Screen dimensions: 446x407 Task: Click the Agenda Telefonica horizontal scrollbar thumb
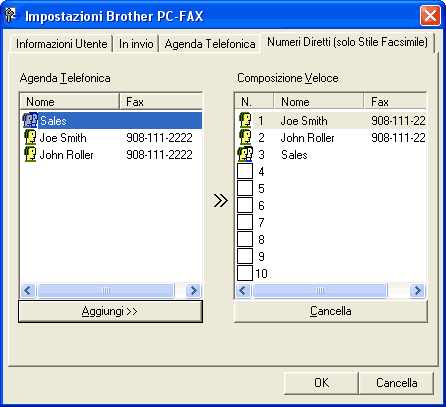[106, 290]
